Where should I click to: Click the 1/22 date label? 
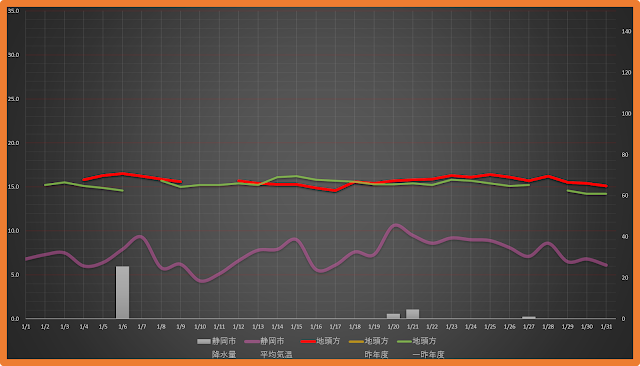(432, 327)
